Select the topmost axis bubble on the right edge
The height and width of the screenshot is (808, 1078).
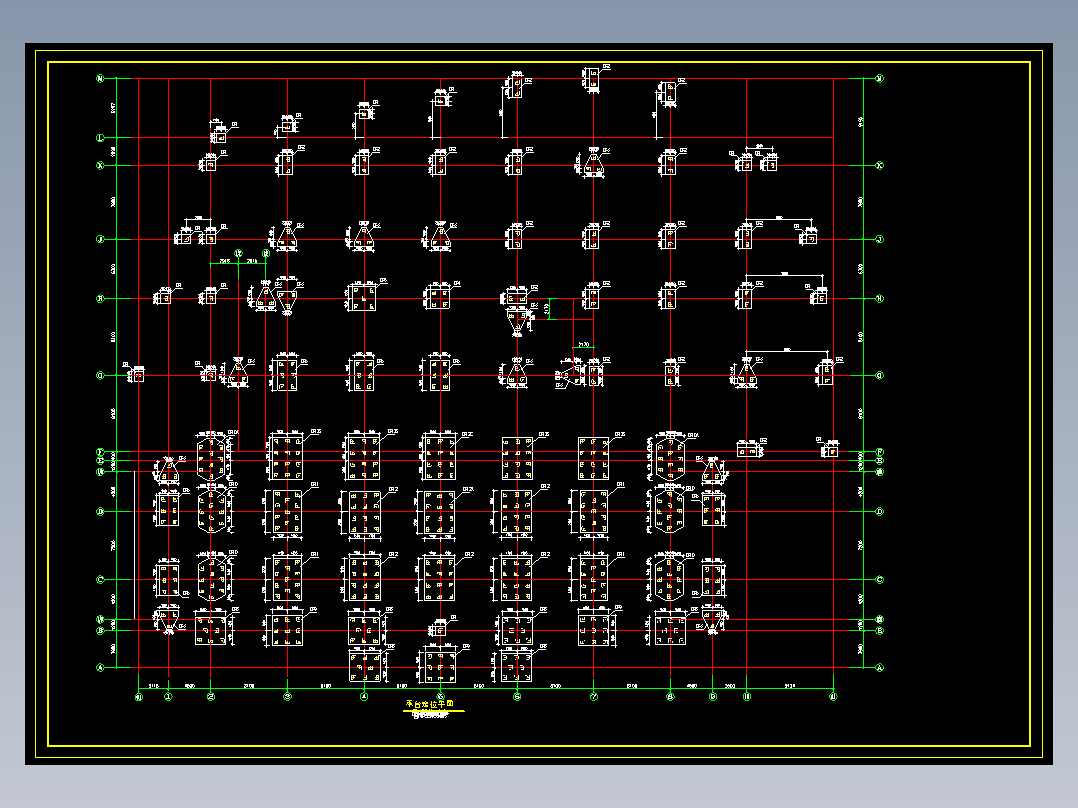879,79
